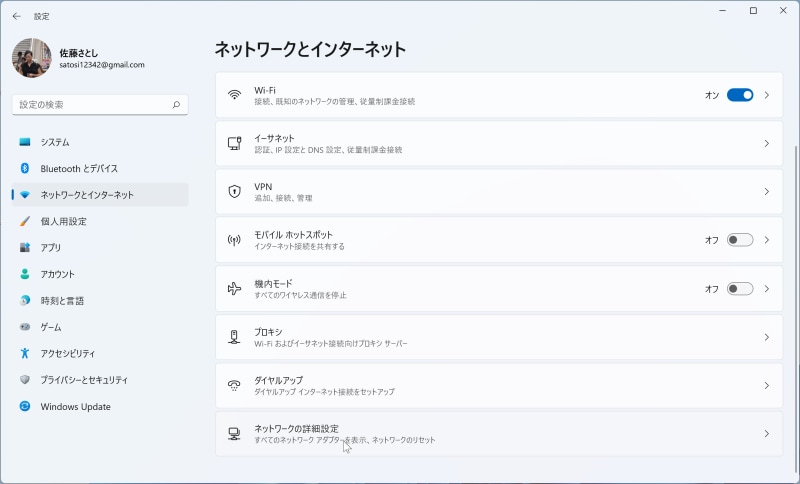
Task: Open the 佐藤さとし account profile
Action: click(80, 58)
